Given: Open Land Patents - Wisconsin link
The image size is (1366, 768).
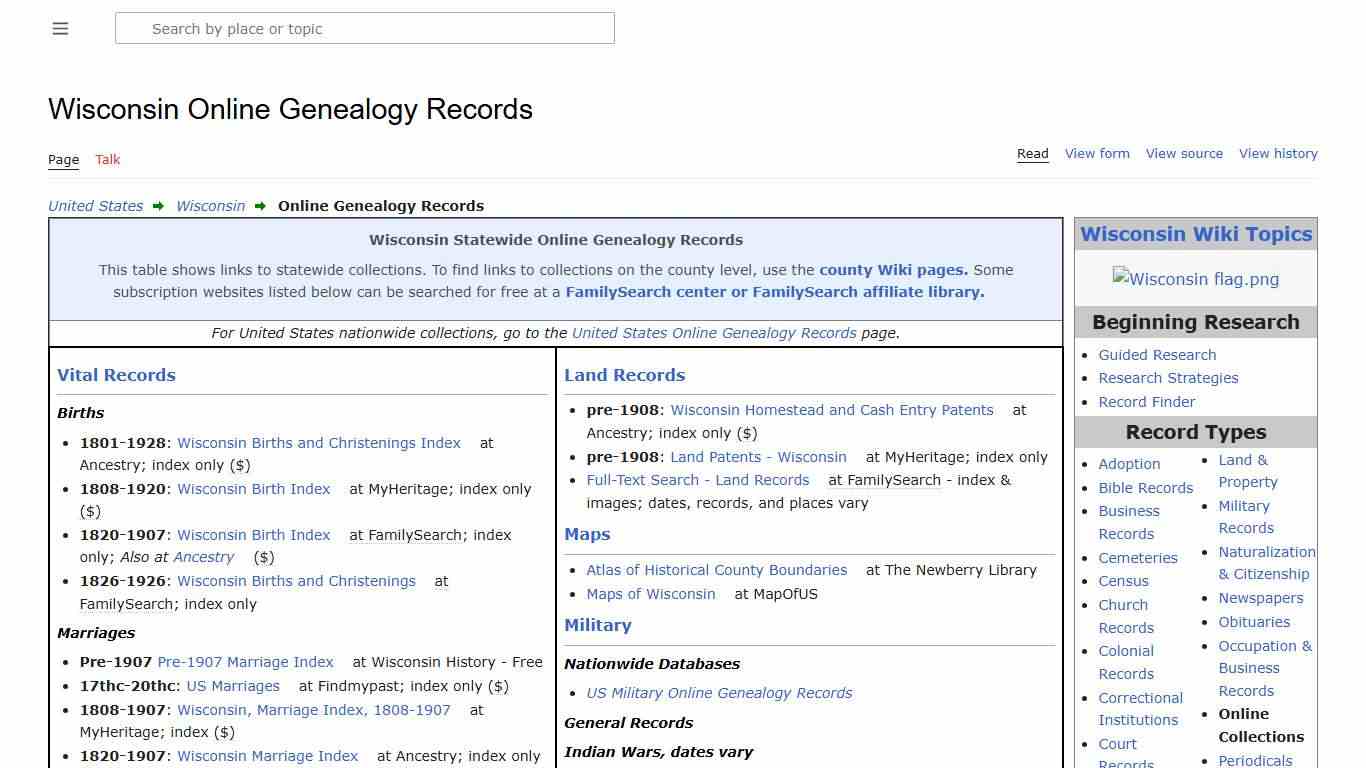Looking at the screenshot, I should [x=758, y=456].
